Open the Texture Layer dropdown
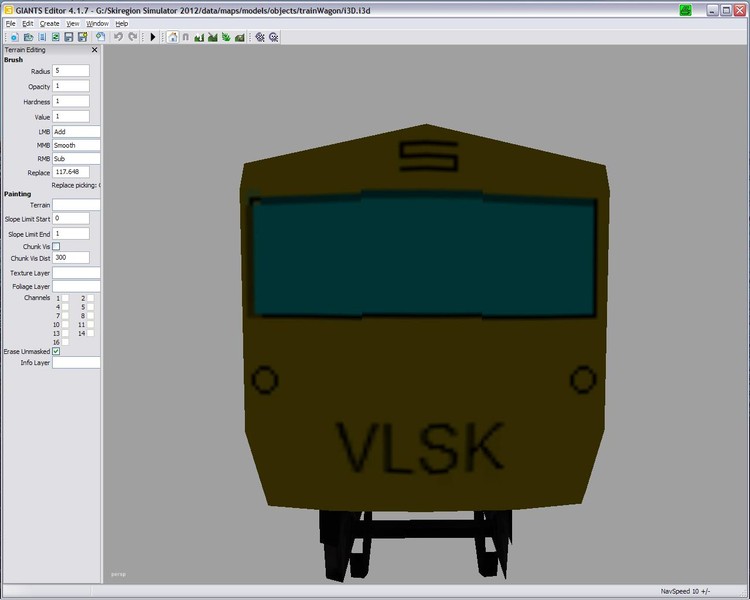 pos(76,273)
